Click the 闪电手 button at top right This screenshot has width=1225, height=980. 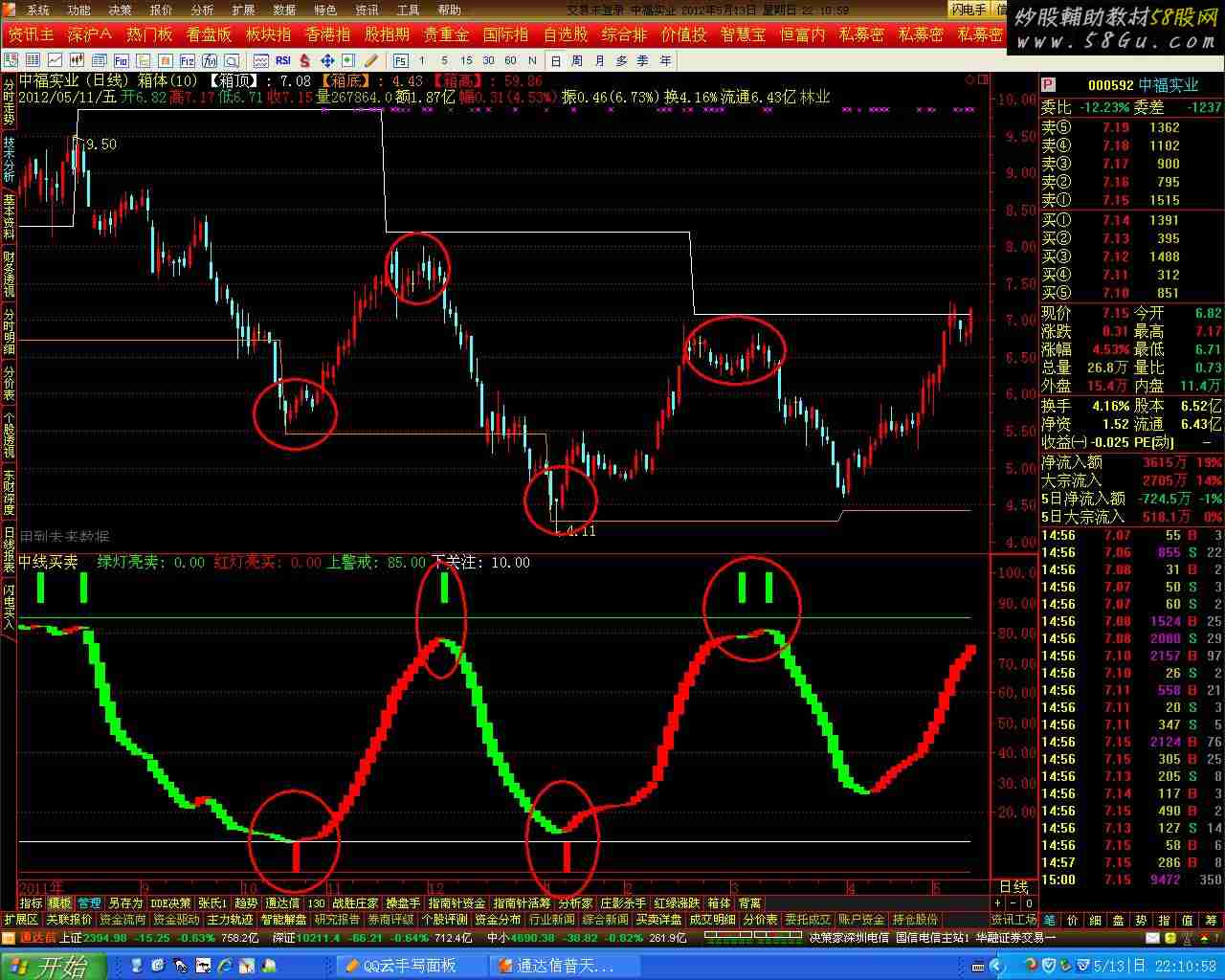(969, 10)
